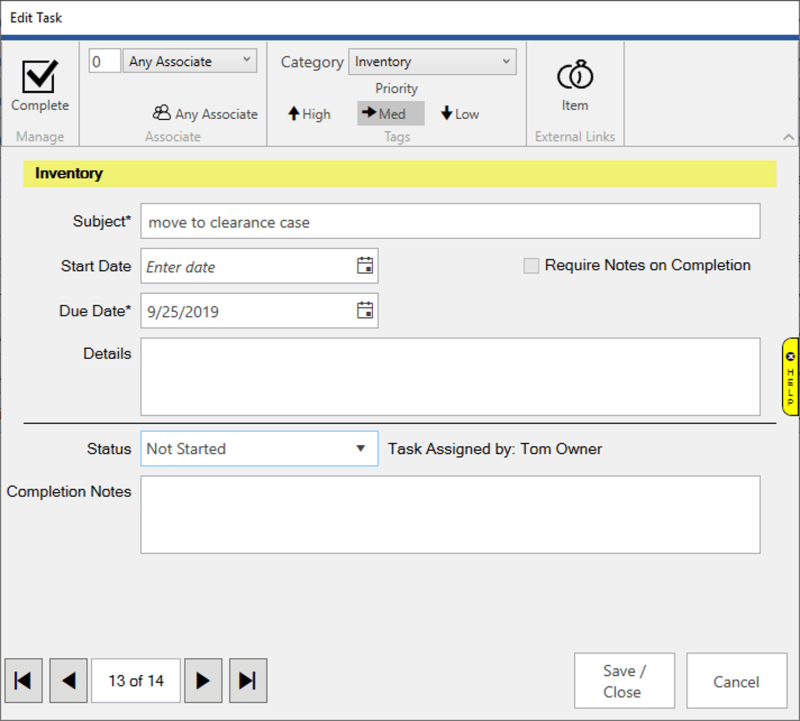Screen dimensions: 800x721
Task: Click the Save / Close button
Action: pos(623,680)
